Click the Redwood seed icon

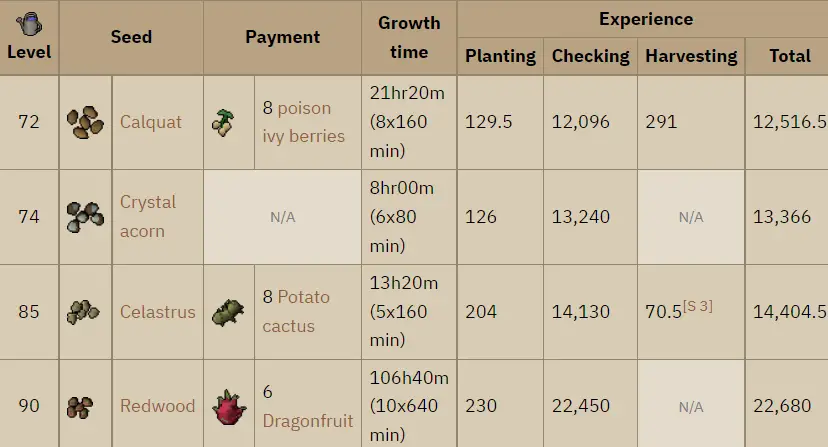coord(80,407)
